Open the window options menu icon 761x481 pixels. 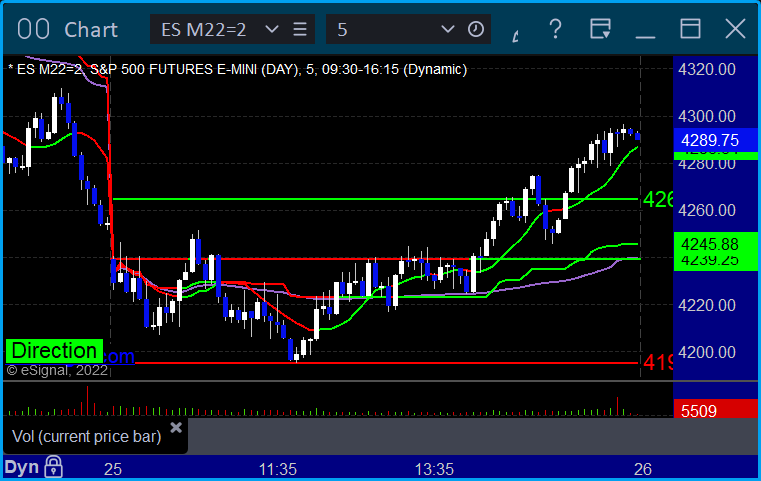[x=600, y=29]
